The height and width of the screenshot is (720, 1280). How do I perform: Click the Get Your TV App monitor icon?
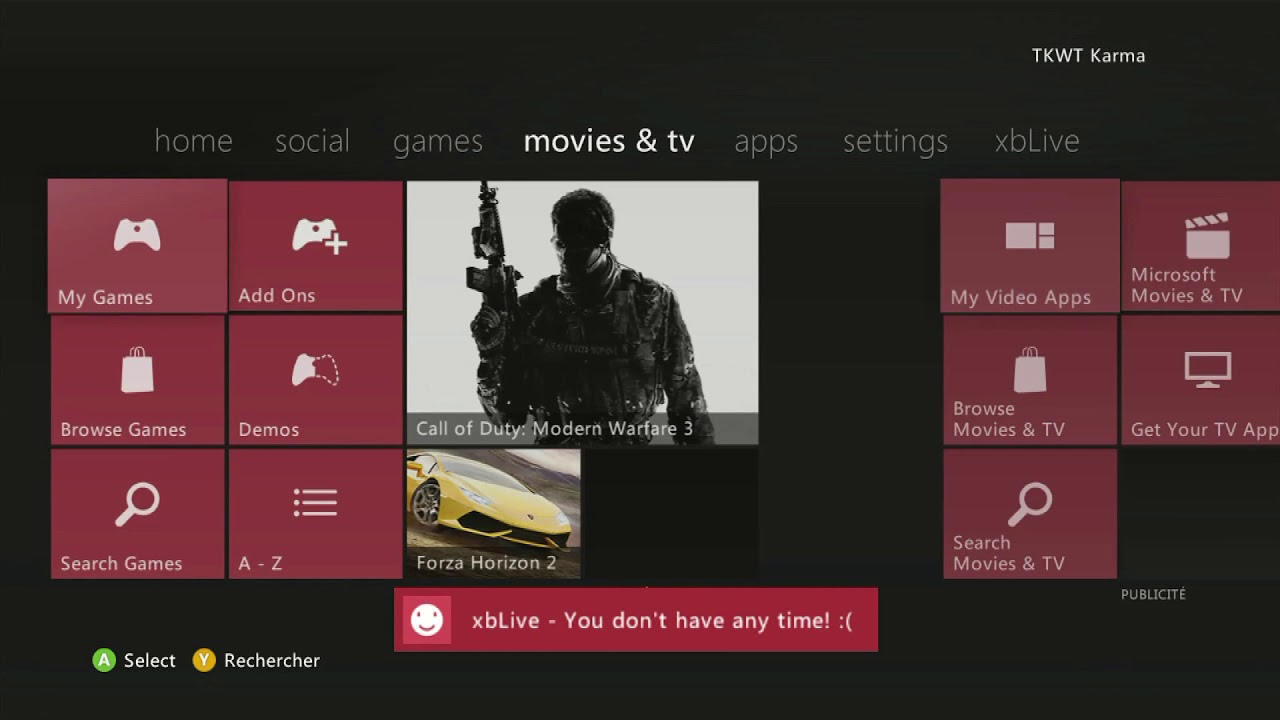click(x=1207, y=370)
